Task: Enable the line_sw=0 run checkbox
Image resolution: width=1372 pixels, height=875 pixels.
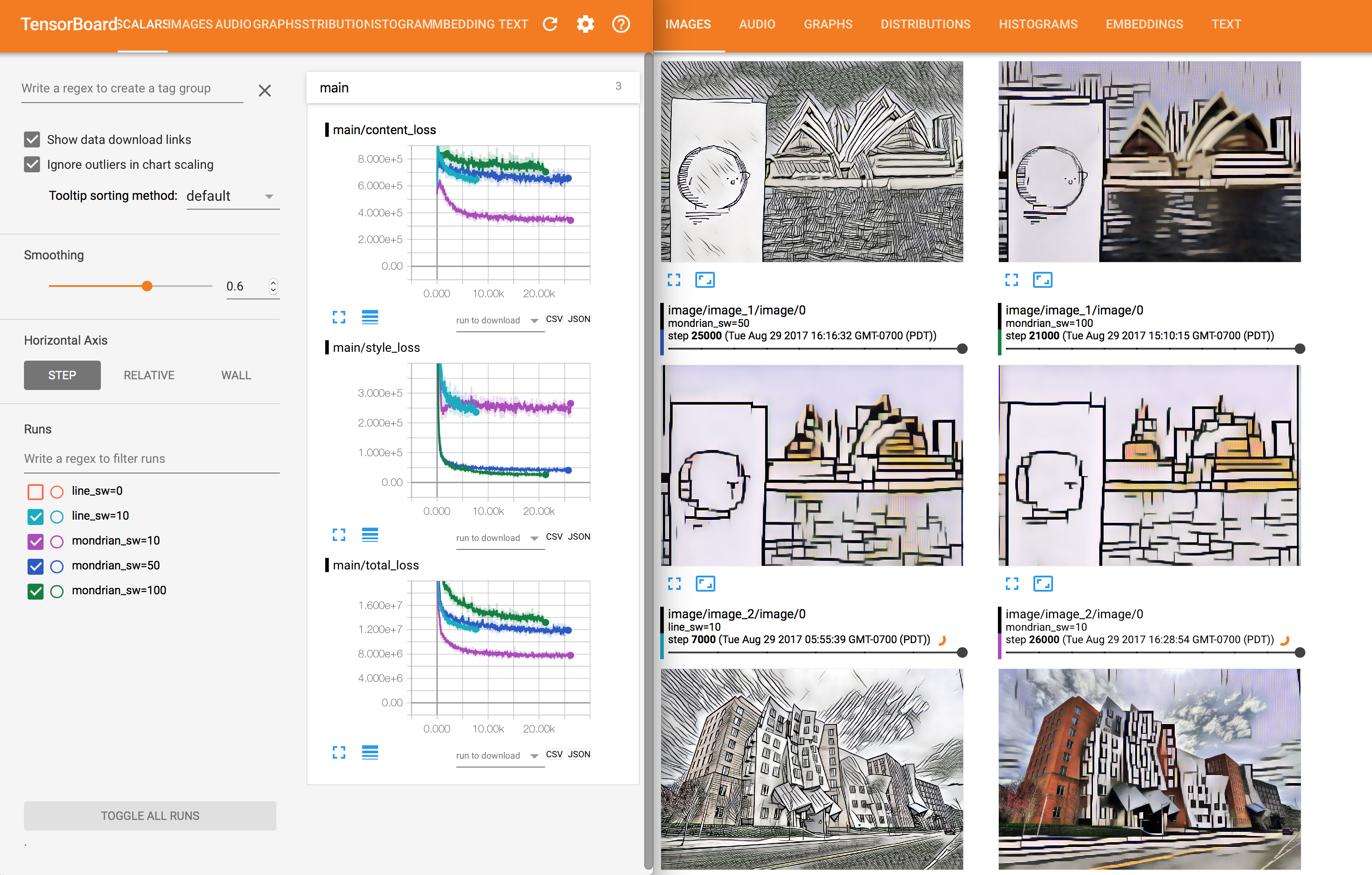Action: (x=36, y=491)
